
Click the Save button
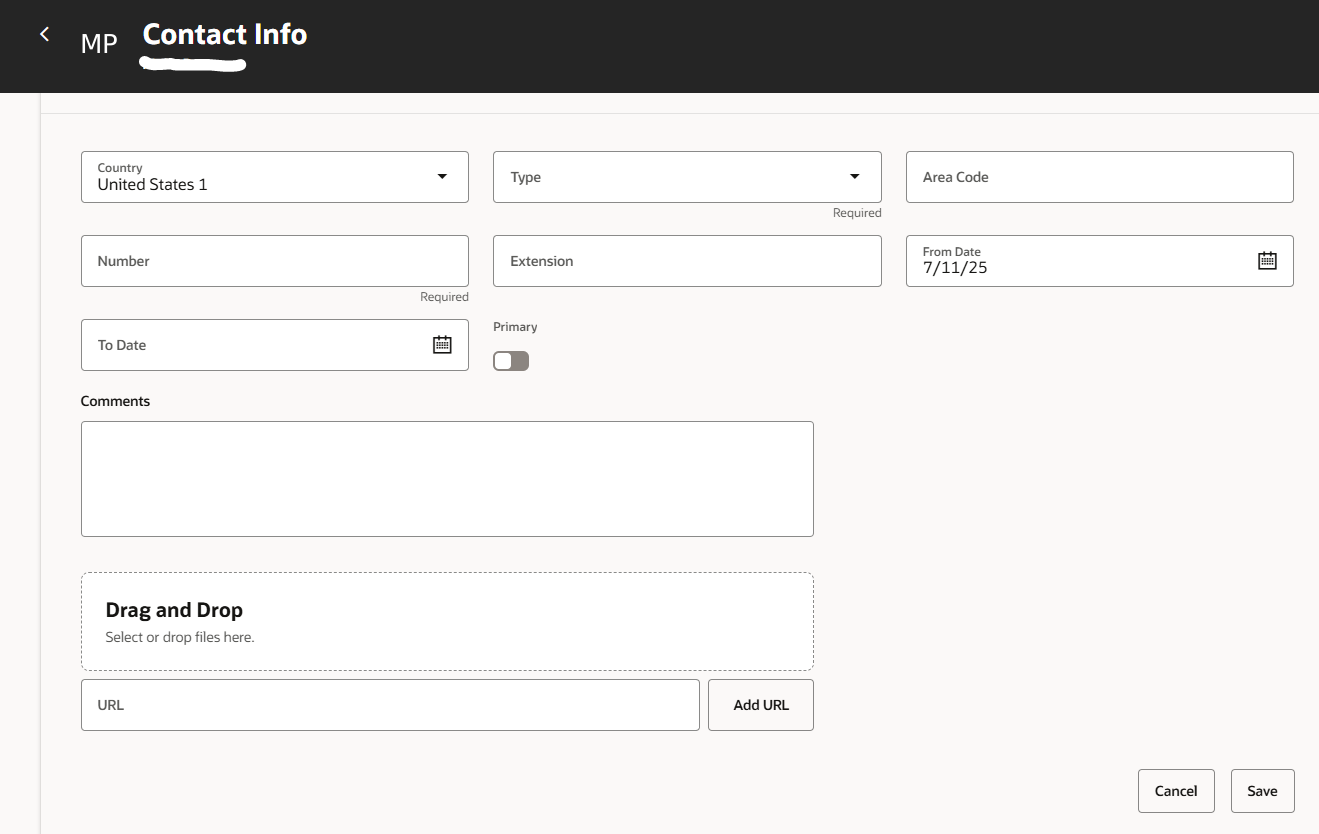tap(1261, 790)
